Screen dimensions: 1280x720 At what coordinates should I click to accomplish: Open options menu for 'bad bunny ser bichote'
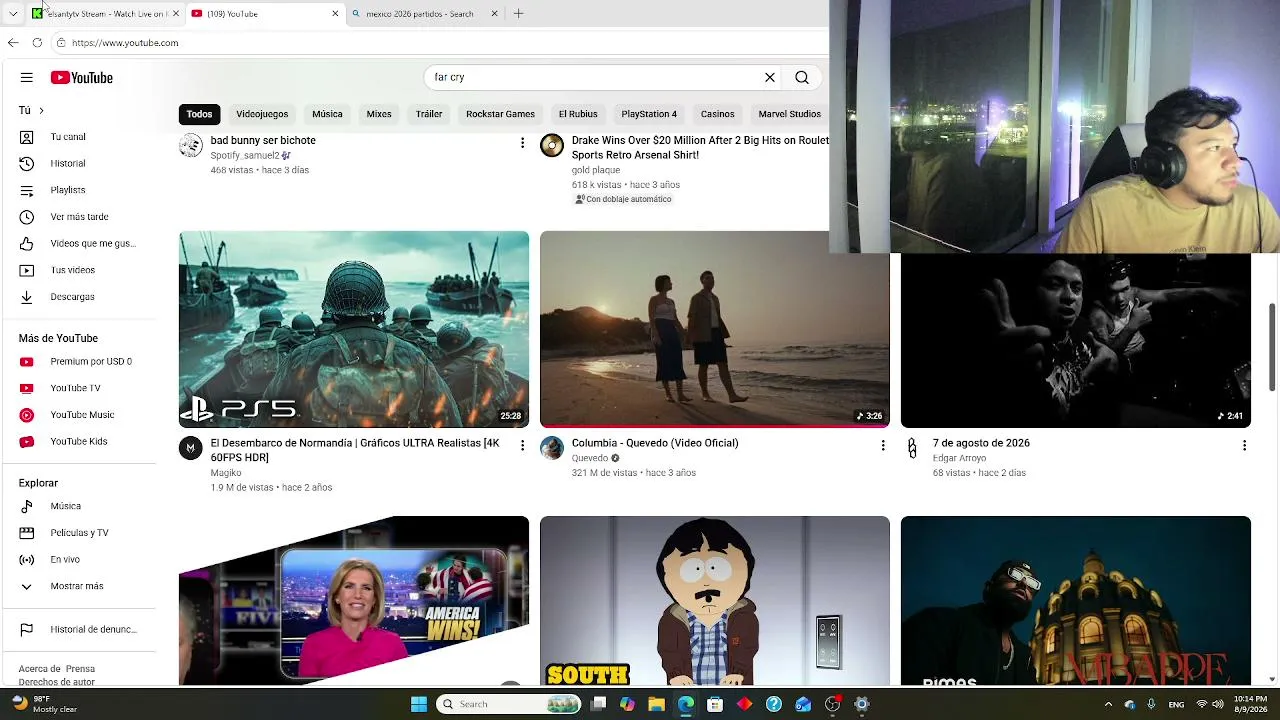tap(522, 144)
